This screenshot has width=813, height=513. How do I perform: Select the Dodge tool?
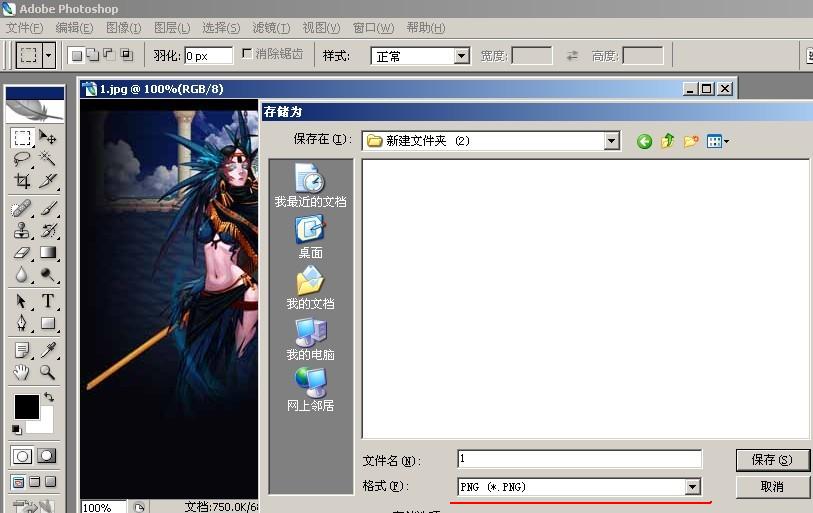(48, 274)
